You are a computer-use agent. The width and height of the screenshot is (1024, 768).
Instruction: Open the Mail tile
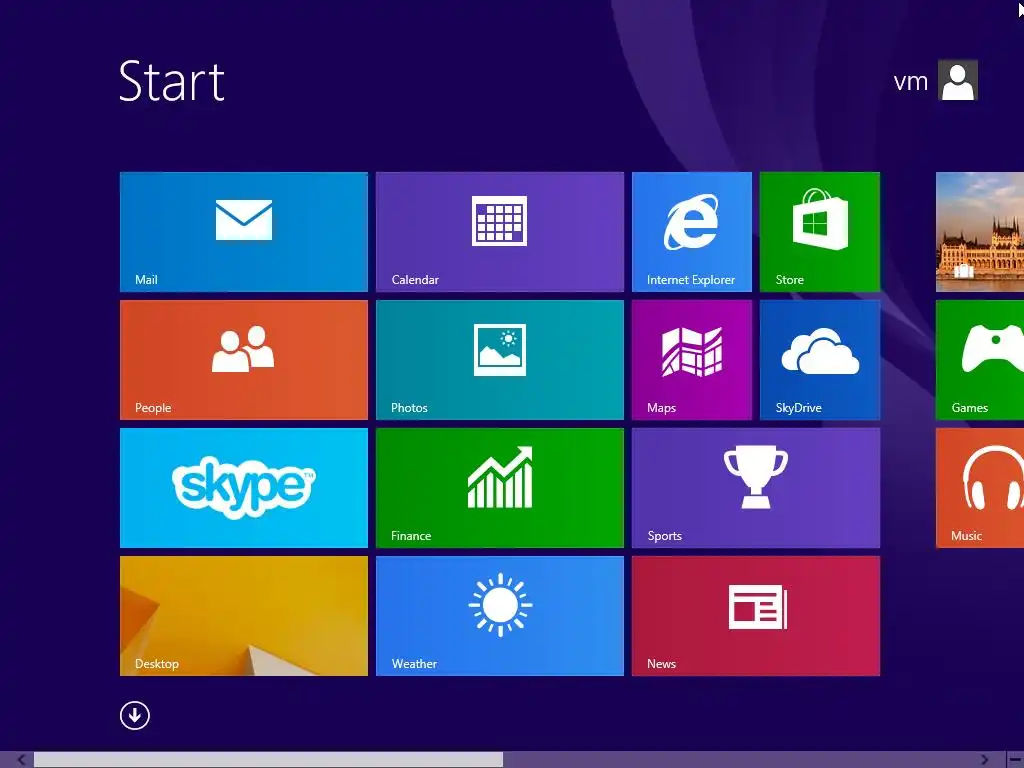(244, 232)
